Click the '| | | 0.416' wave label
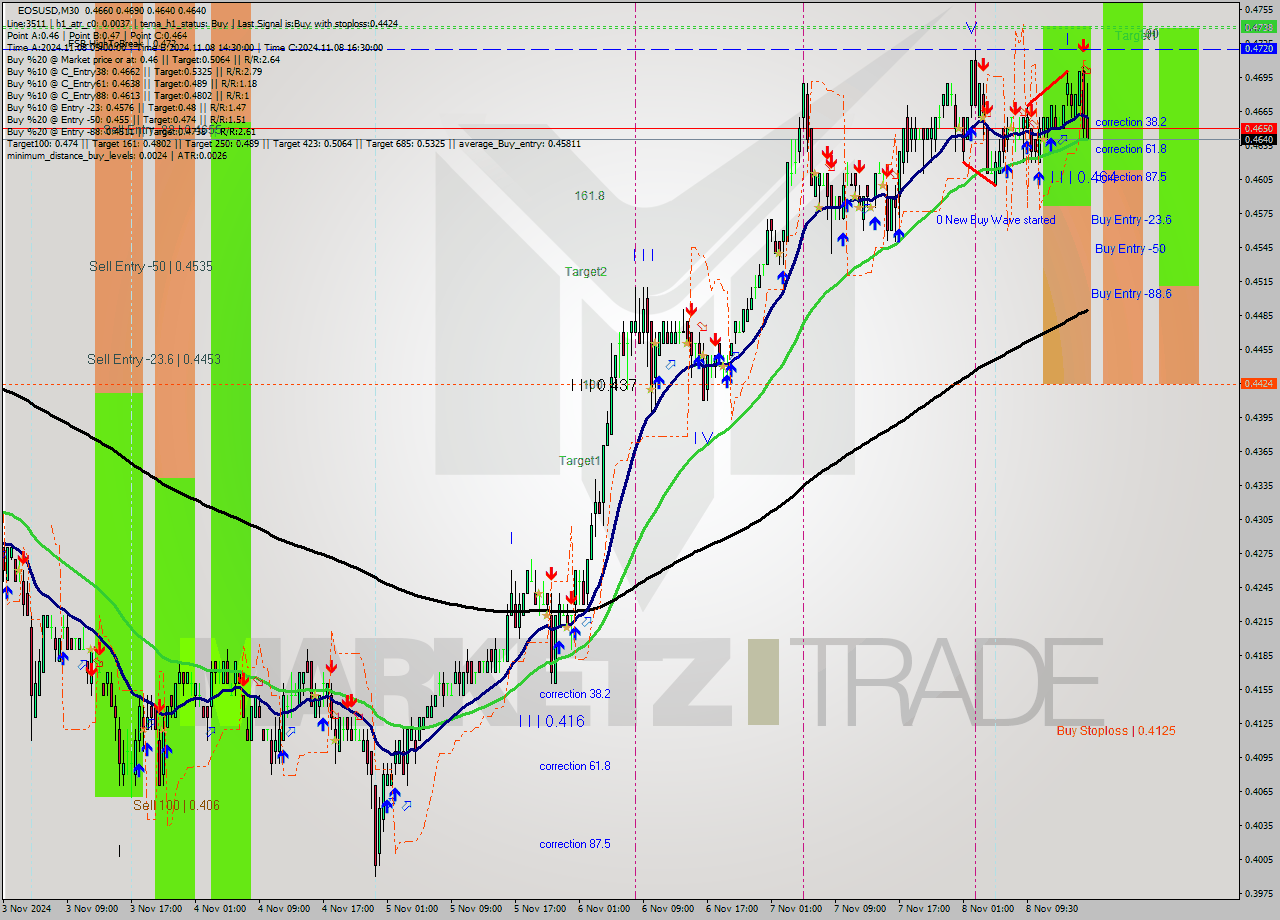Screen dimensions: 1280x920 coord(551,720)
